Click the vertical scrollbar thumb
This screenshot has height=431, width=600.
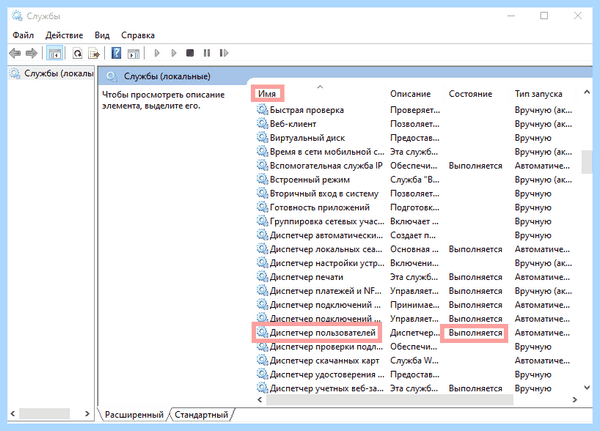click(587, 162)
